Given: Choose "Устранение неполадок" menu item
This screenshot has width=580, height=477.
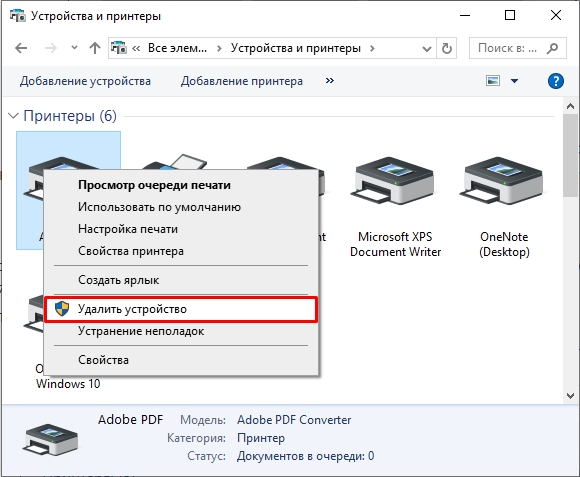Looking at the screenshot, I should coord(181,331).
